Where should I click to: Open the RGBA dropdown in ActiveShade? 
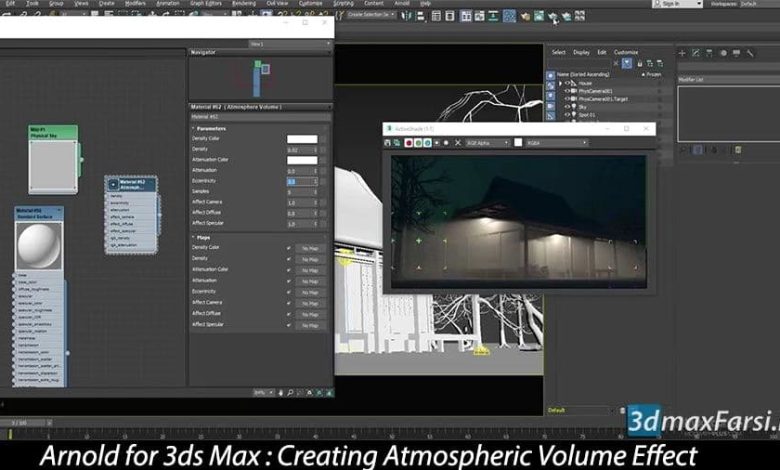557,143
